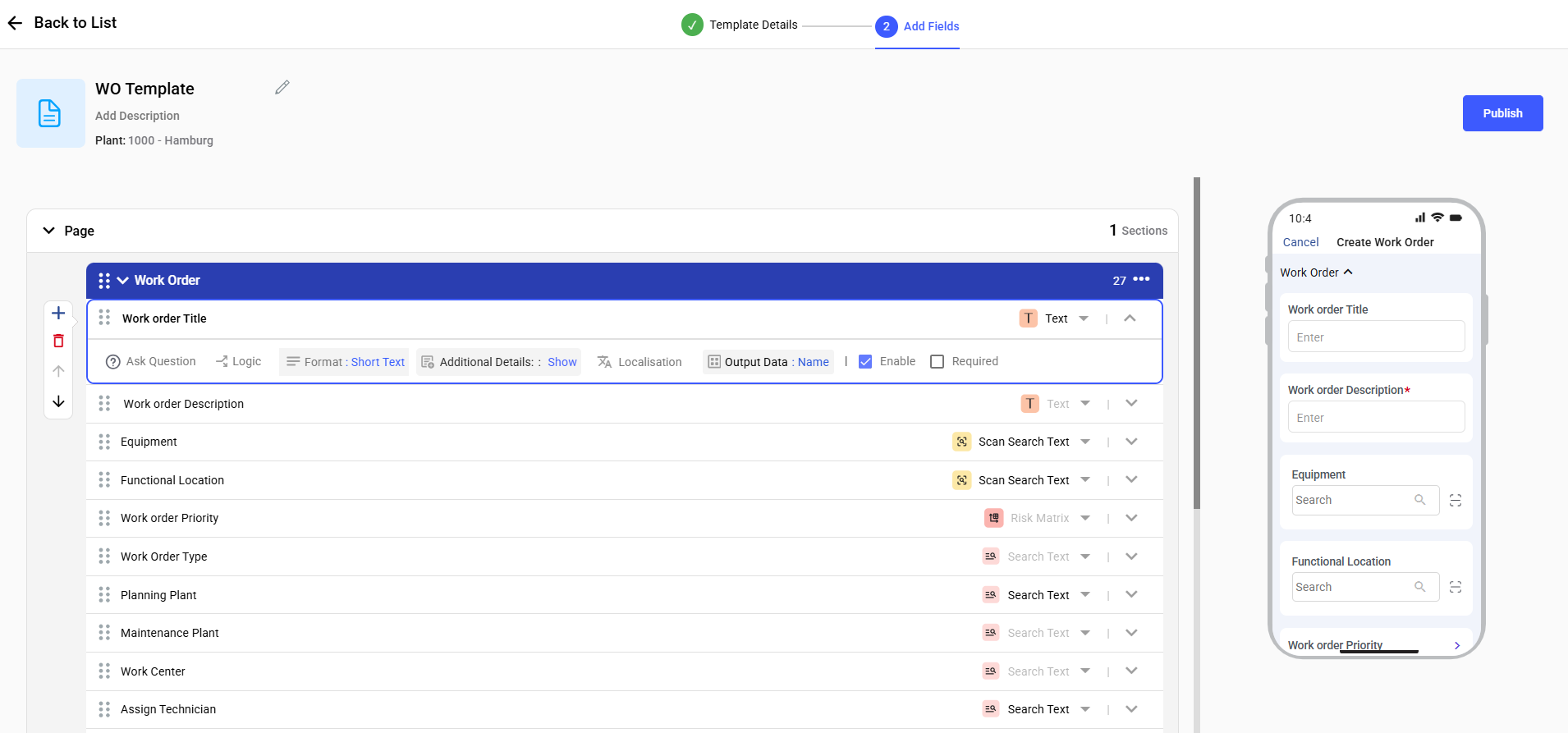This screenshot has width=1568, height=733.
Task: Open the Work Order section three-dots menu
Action: tap(1141, 280)
